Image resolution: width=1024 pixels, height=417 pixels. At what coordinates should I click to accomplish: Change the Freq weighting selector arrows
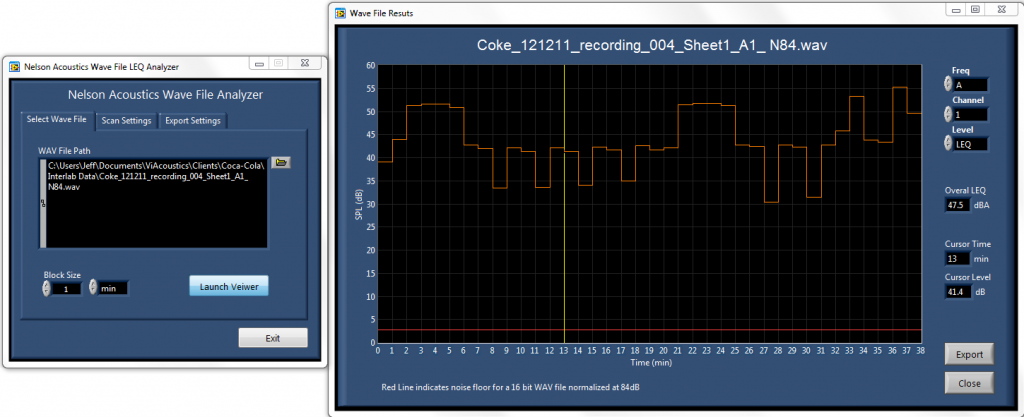coord(948,84)
